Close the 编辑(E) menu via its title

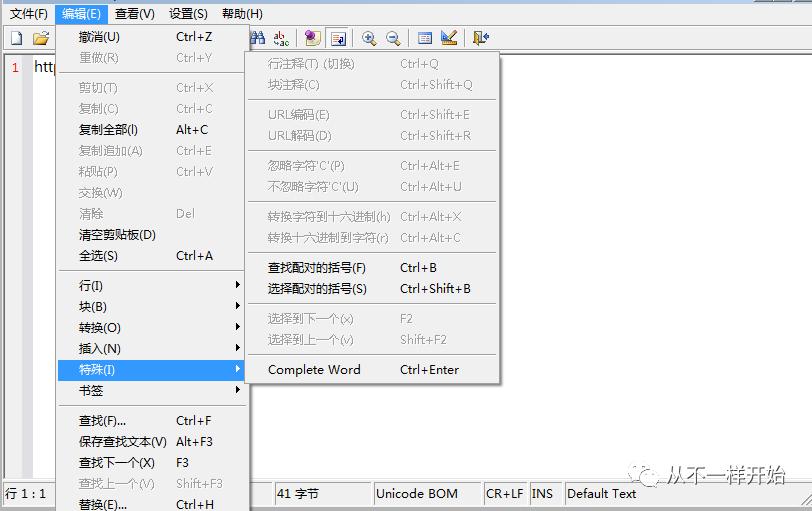point(81,14)
